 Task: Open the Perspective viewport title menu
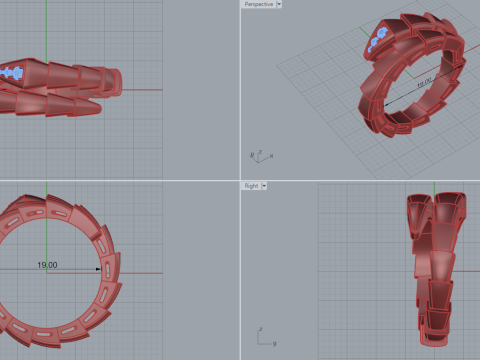258,4
